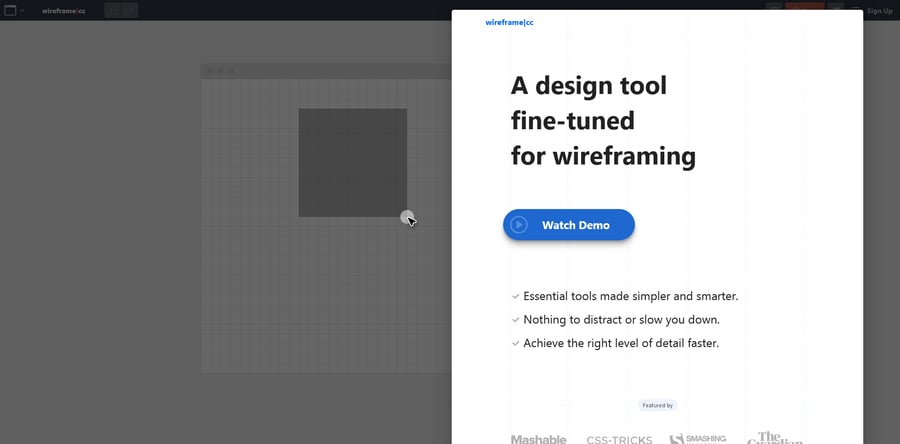Screen dimensions: 900x444
Task: Click the play icon in Watch Demo
Action: (518, 225)
